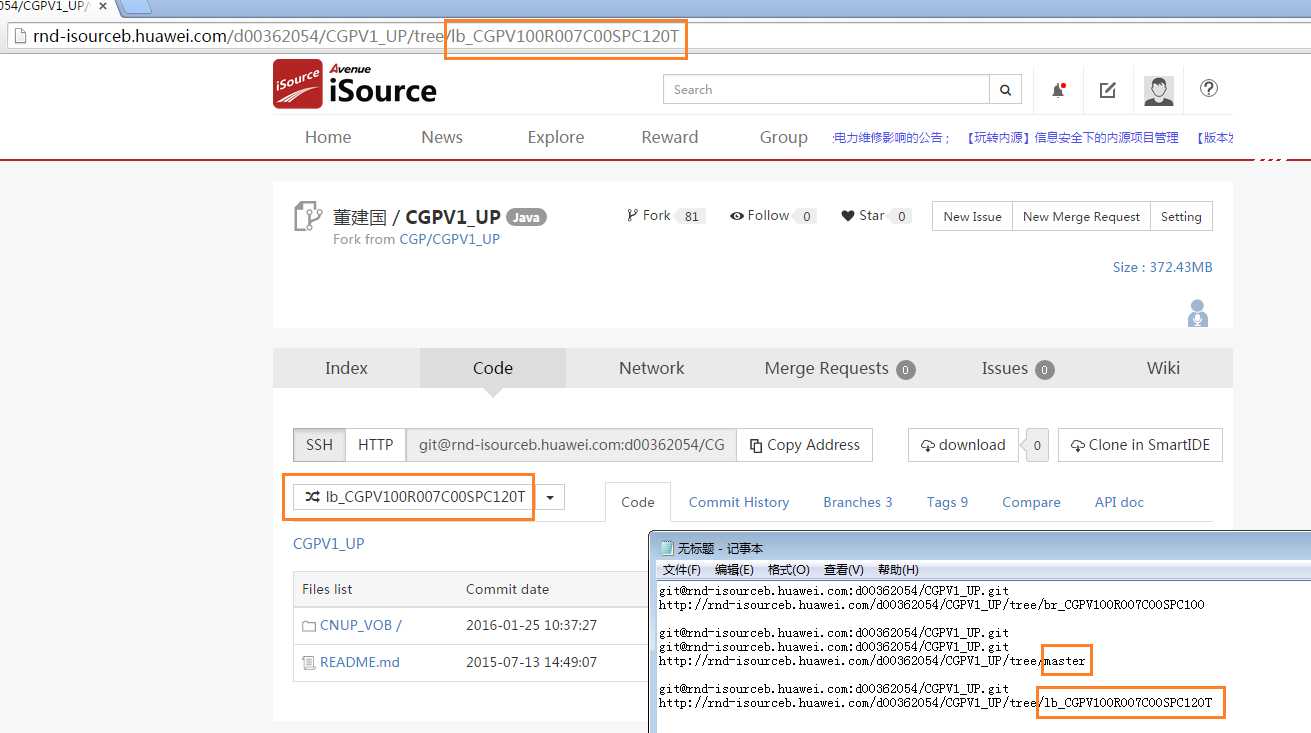Open Compare sub-tab
The image size is (1311, 733).
click(x=1031, y=502)
